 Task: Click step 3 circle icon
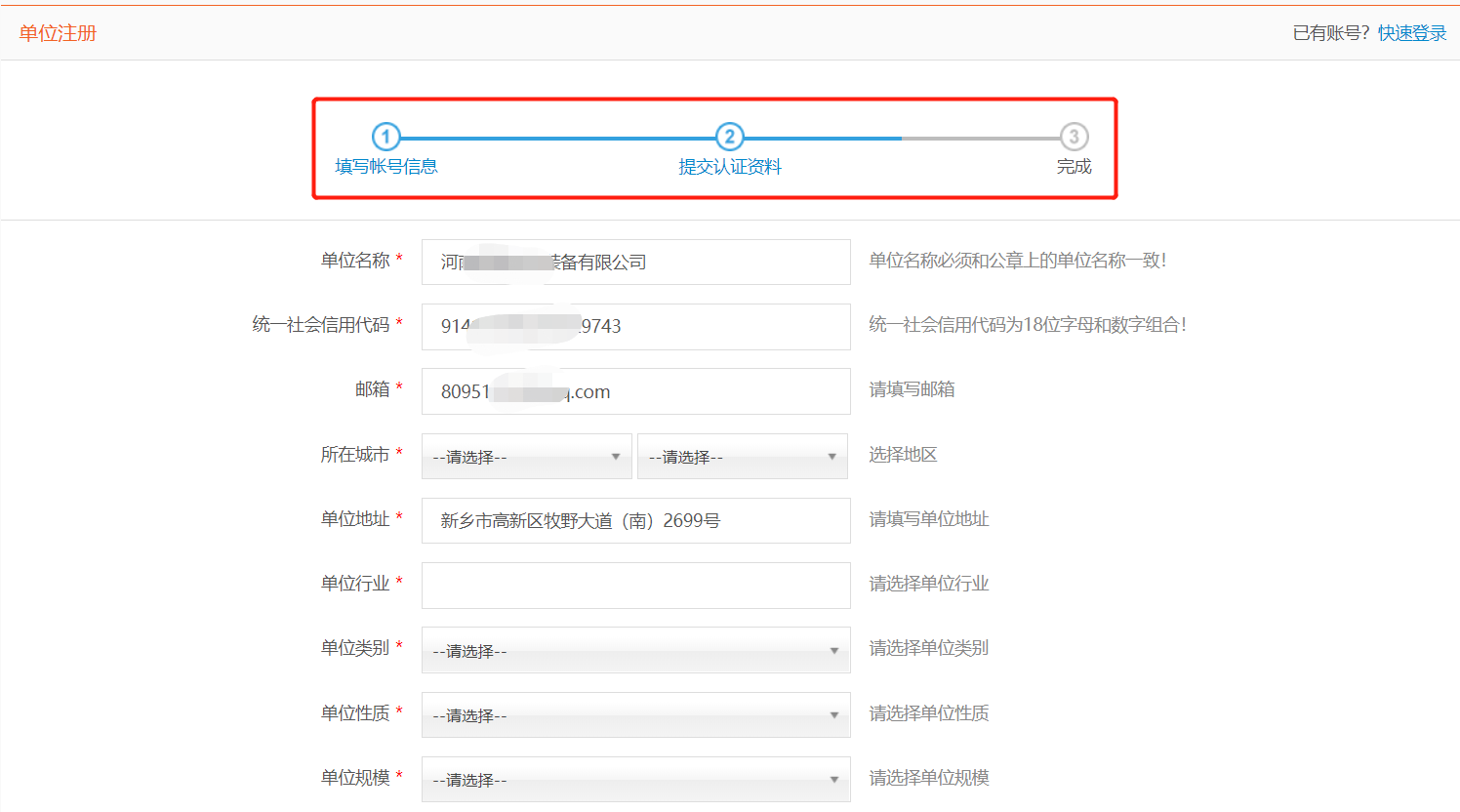(1074, 137)
